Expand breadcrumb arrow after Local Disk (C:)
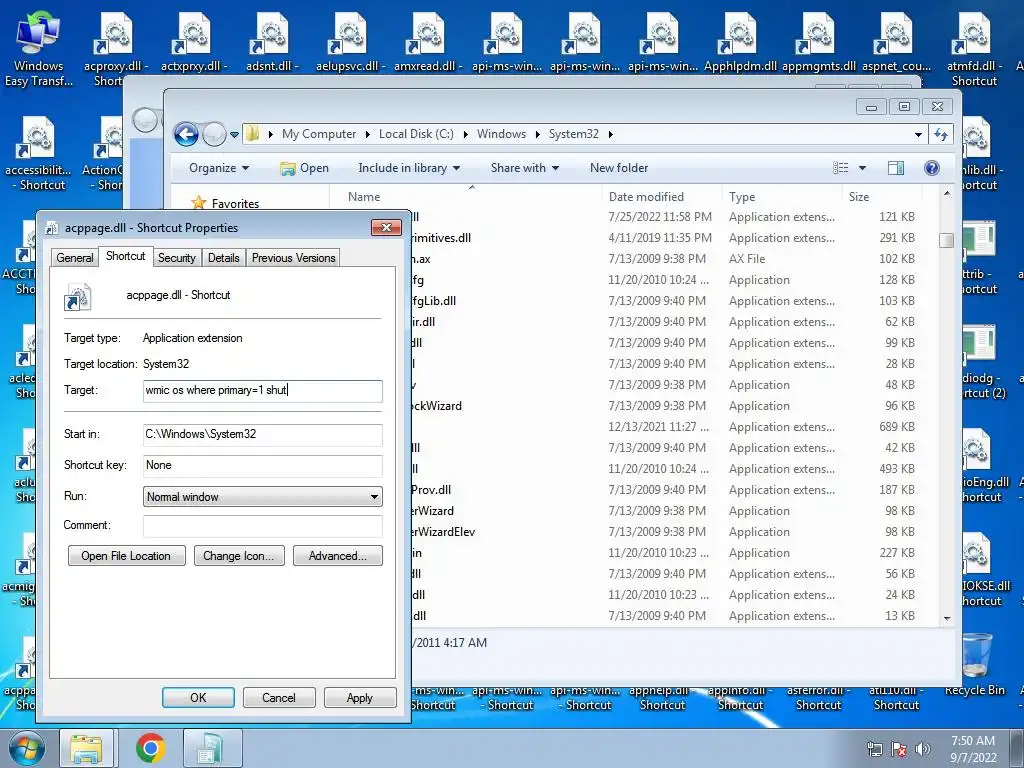The width and height of the screenshot is (1024, 768). point(466,135)
